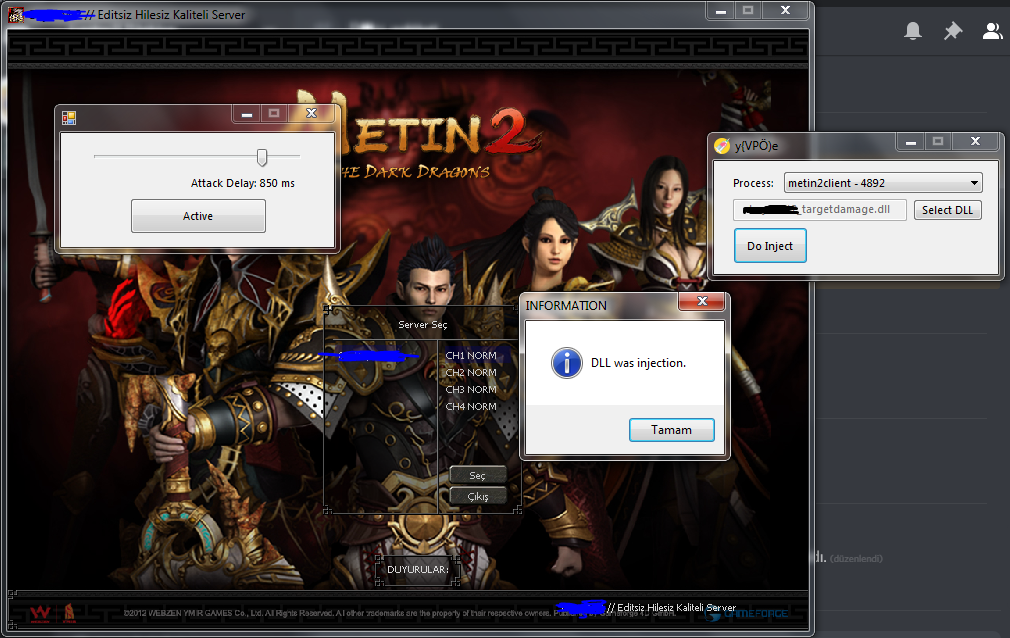This screenshot has width=1010, height=638.
Task: Click the Active button
Action: point(198,216)
